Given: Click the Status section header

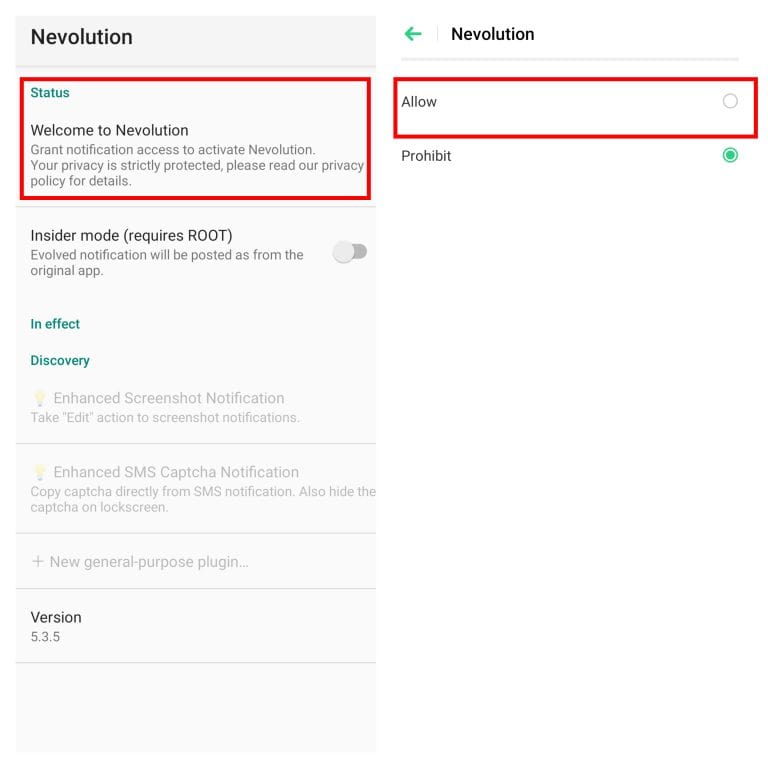Looking at the screenshot, I should (x=50, y=93).
